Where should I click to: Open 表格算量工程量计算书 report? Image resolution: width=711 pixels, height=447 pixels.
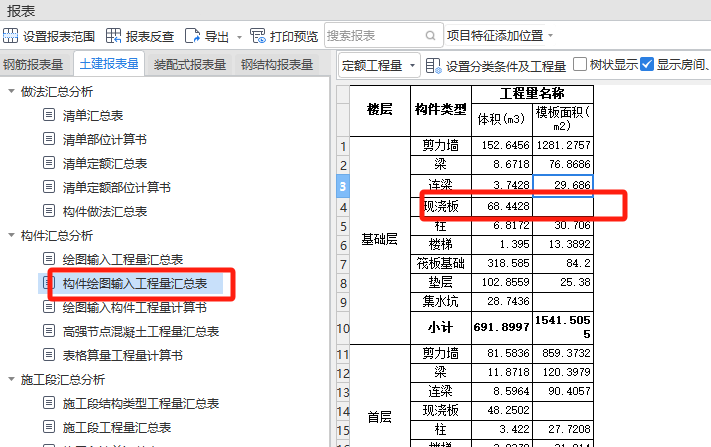click(122, 355)
